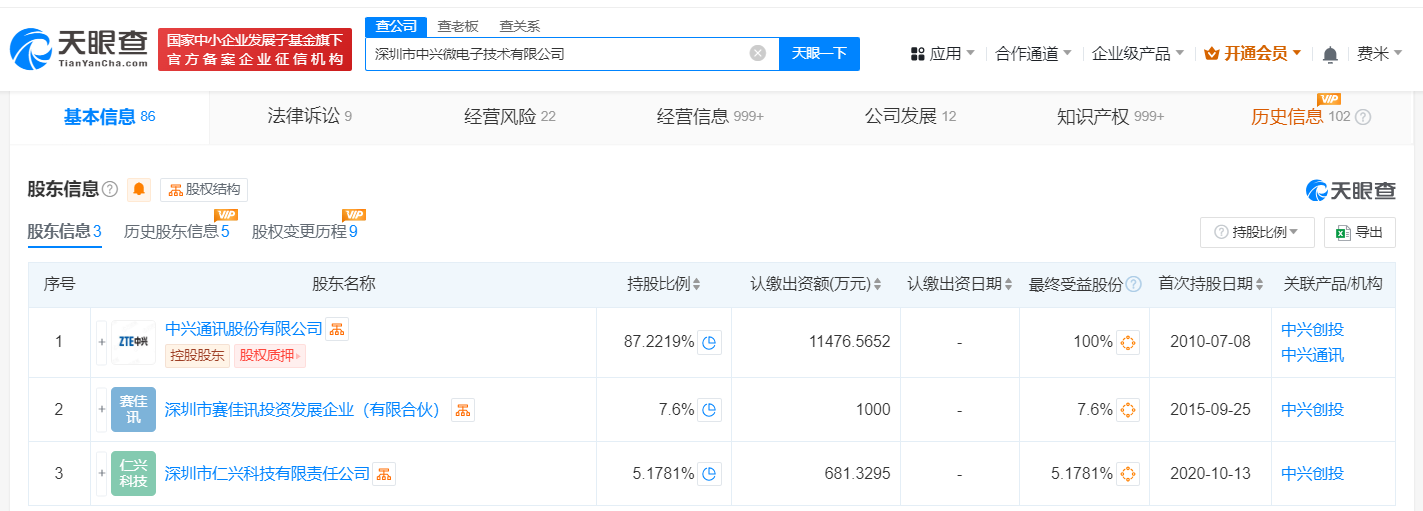Viewport: 1423px width, 511px height.
Task: Expand row 3 仁兴科技 with the plus toggle
Action: [101, 473]
